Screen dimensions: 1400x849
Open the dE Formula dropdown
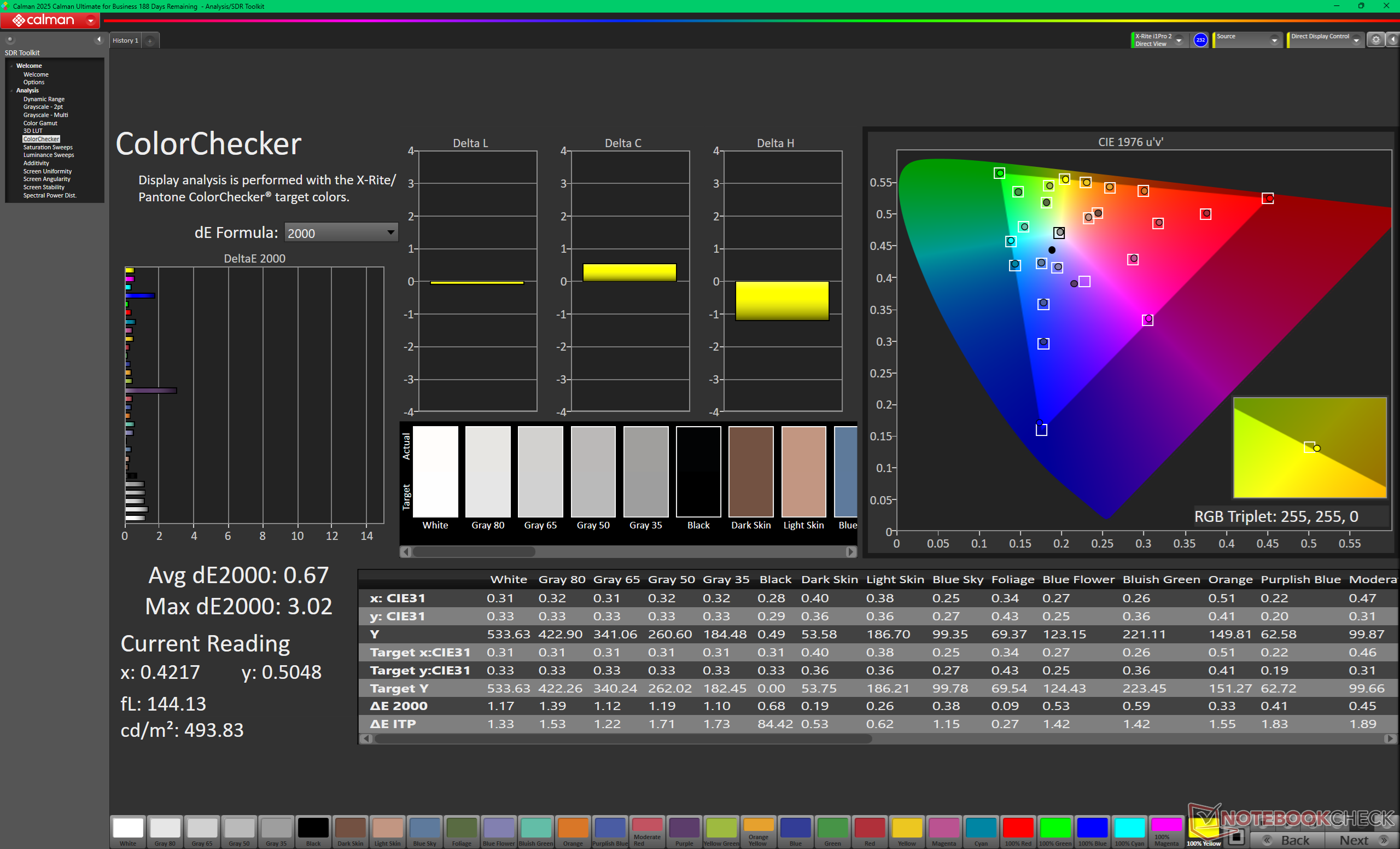point(340,233)
